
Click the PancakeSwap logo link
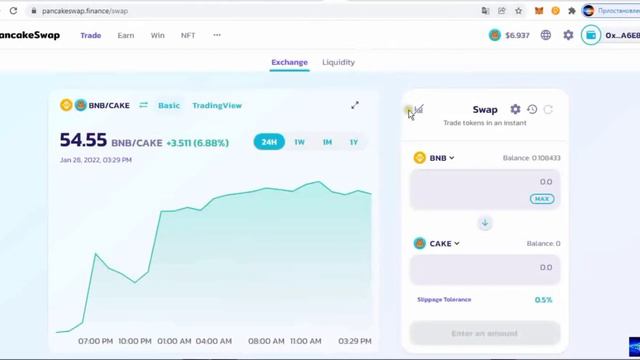(30, 35)
